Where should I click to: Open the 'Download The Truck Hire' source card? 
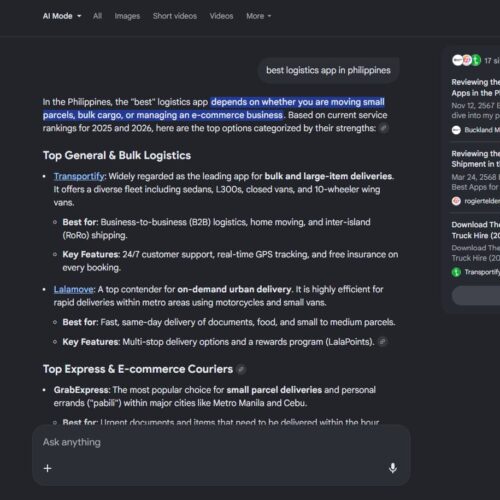tap(476, 248)
